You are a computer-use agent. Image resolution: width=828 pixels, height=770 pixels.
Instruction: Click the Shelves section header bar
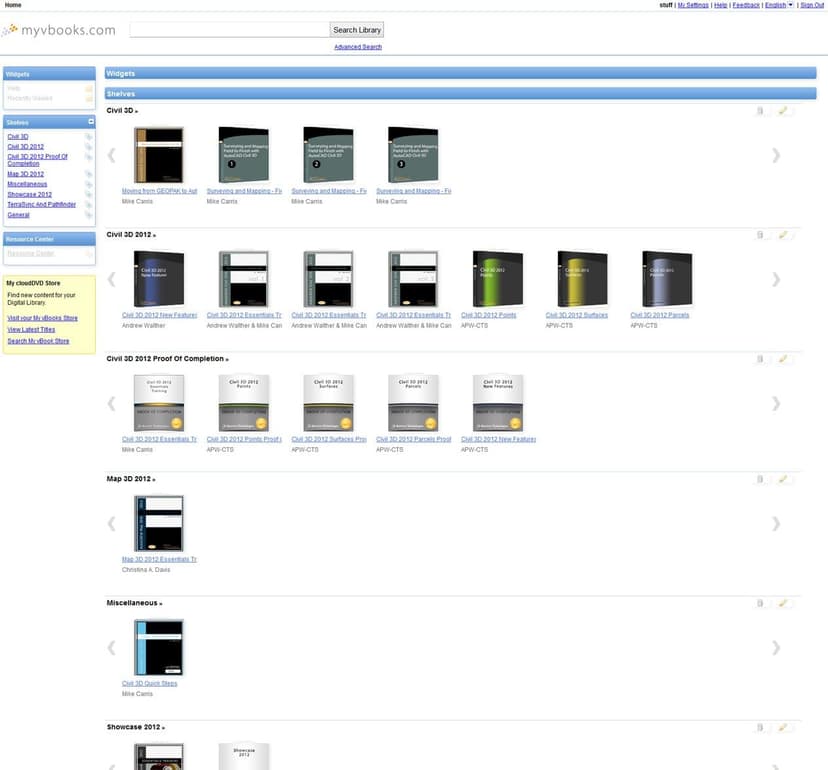coord(460,93)
